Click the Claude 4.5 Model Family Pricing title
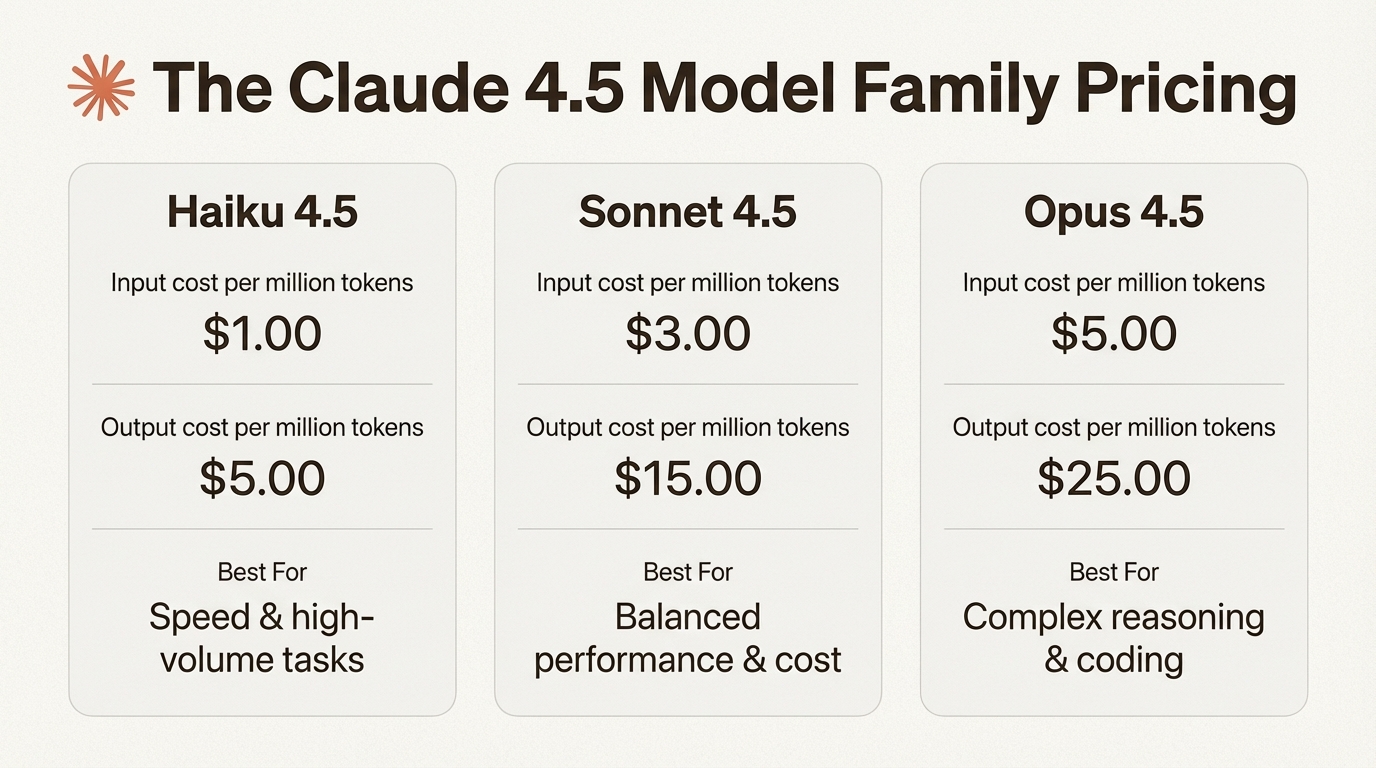 pyautogui.click(x=724, y=88)
